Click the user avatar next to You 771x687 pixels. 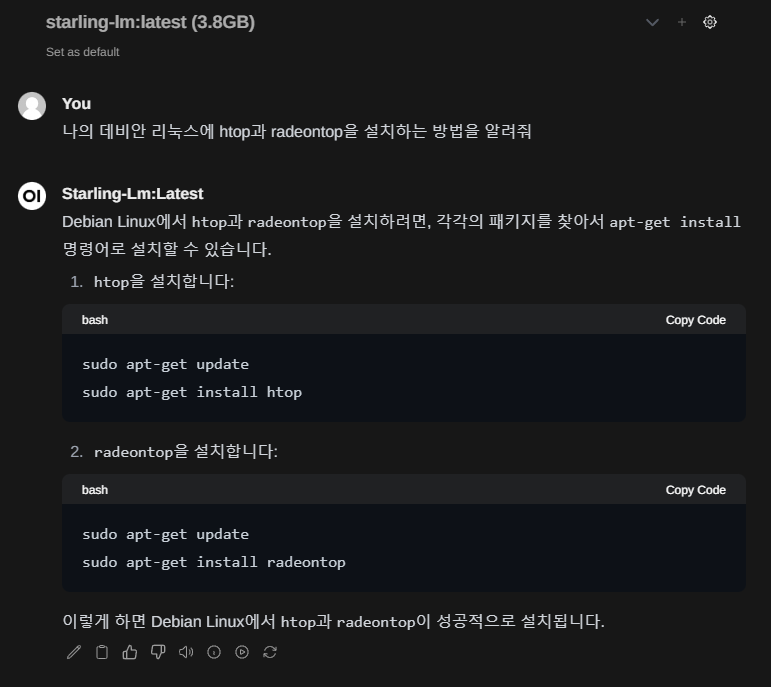(x=32, y=105)
